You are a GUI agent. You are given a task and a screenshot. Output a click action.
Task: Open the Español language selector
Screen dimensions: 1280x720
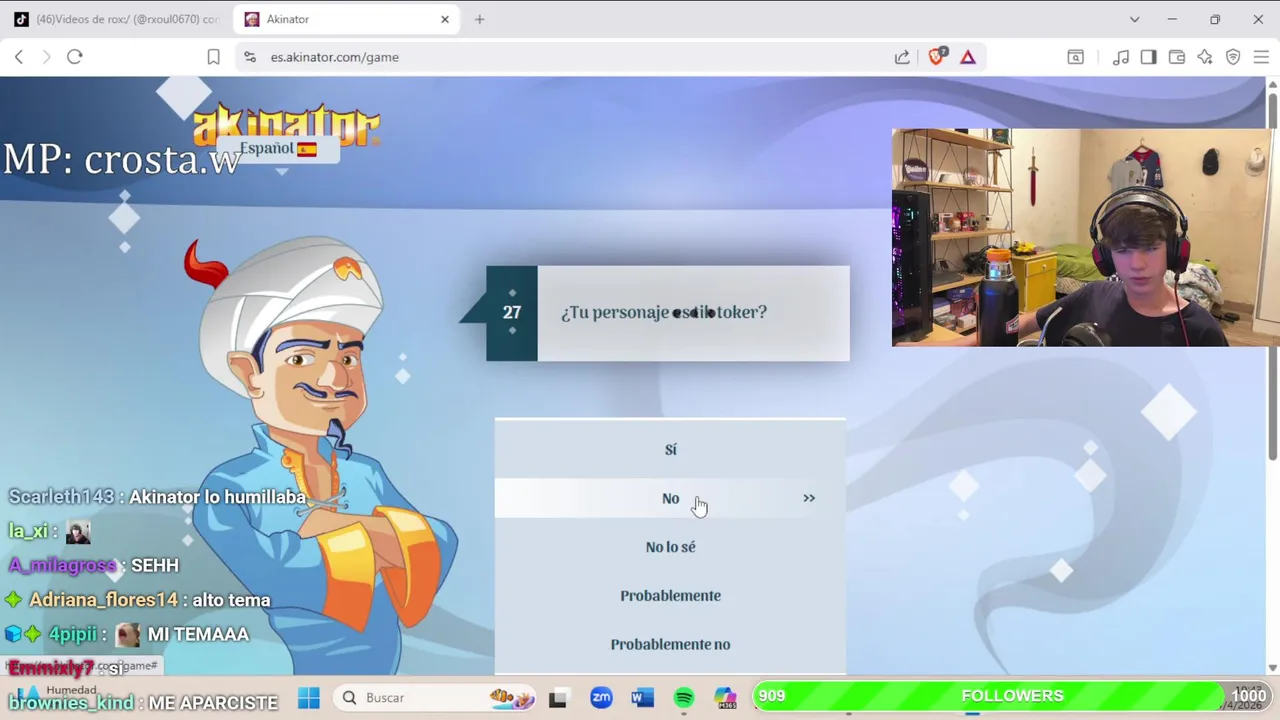coord(278,149)
